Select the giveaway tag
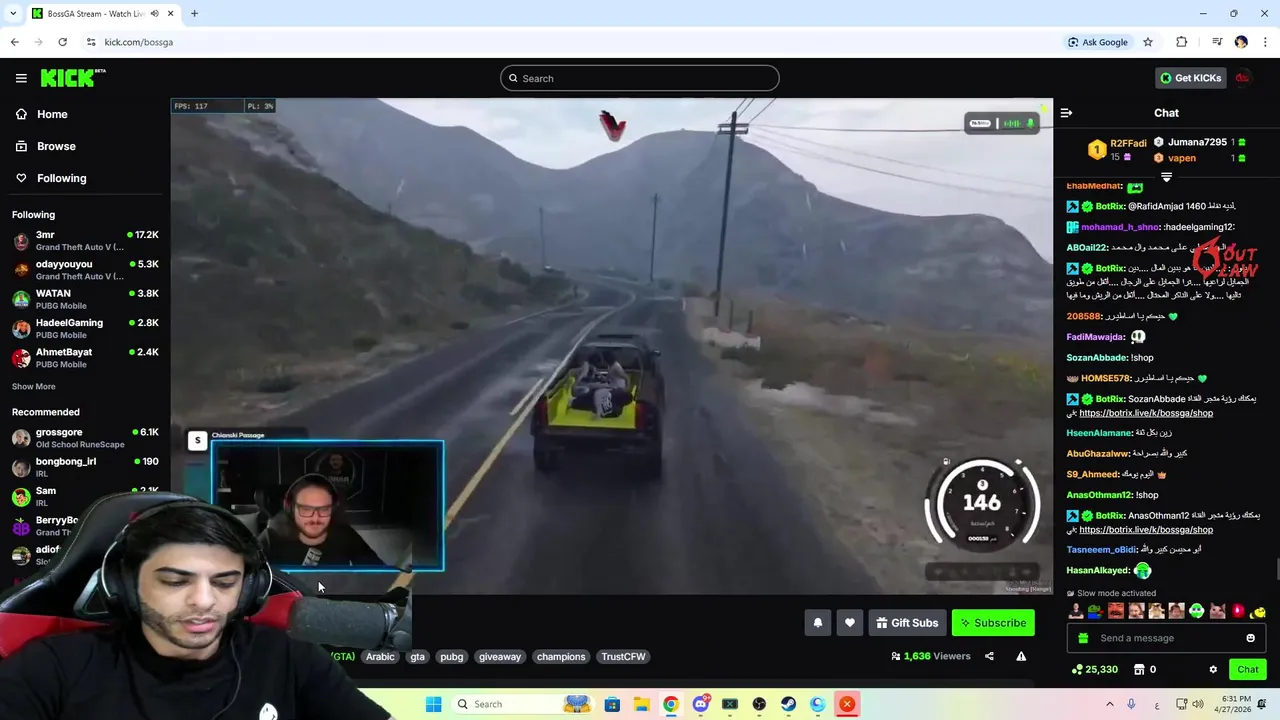Image resolution: width=1280 pixels, height=720 pixels. [x=500, y=656]
